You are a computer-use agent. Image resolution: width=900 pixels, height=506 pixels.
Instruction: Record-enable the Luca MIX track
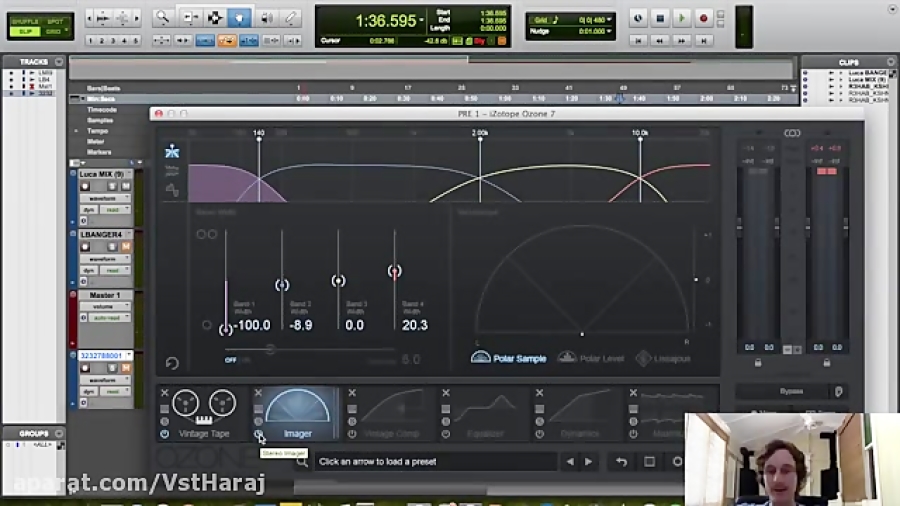click(85, 186)
